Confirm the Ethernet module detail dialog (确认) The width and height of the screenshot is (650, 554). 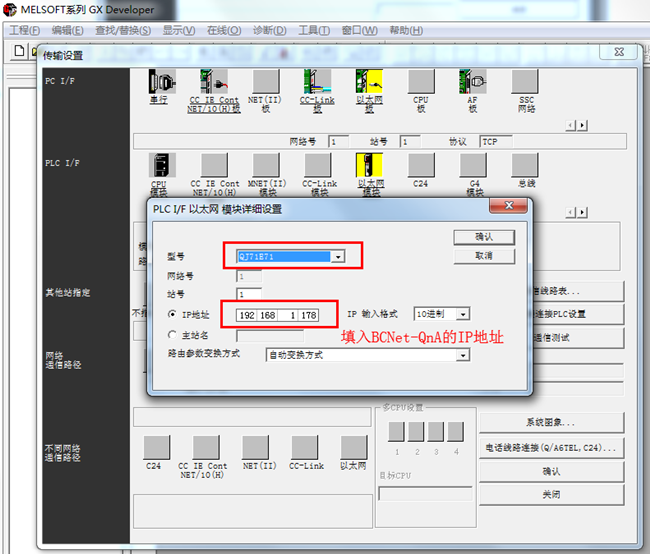point(484,237)
